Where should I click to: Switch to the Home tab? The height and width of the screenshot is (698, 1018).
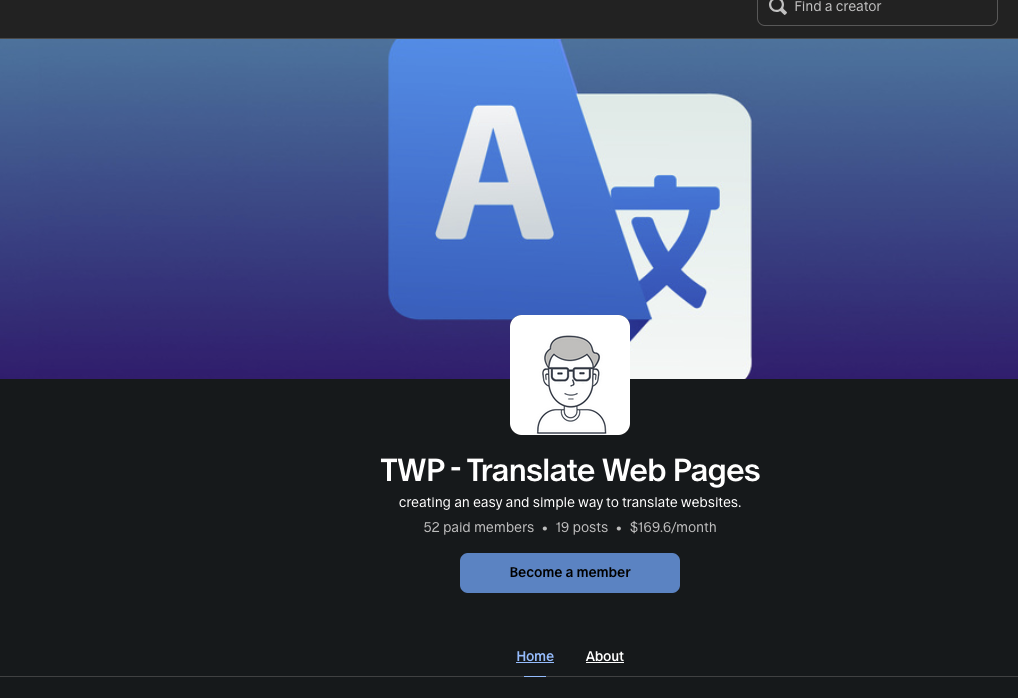click(535, 656)
